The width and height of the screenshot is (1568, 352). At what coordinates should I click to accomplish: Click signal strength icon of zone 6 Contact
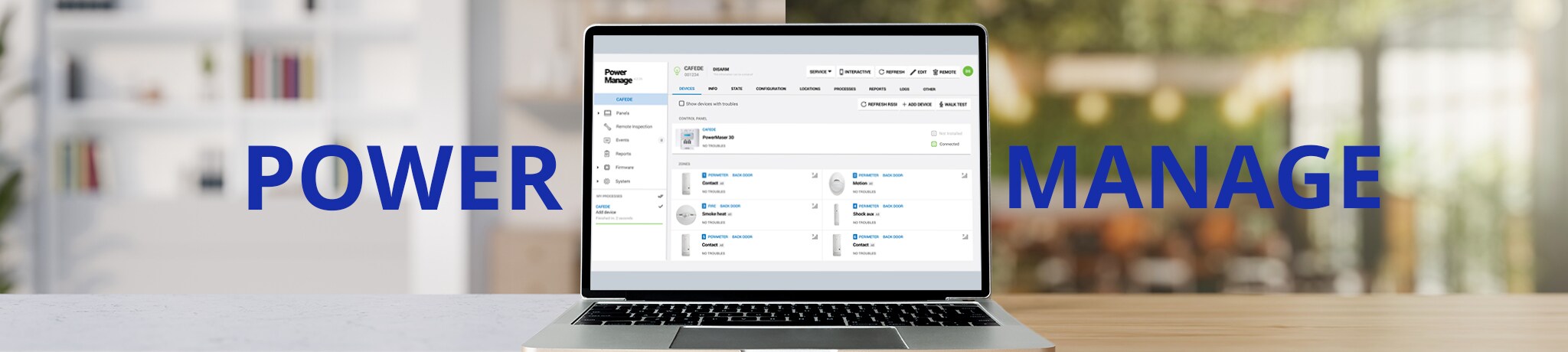[965, 236]
